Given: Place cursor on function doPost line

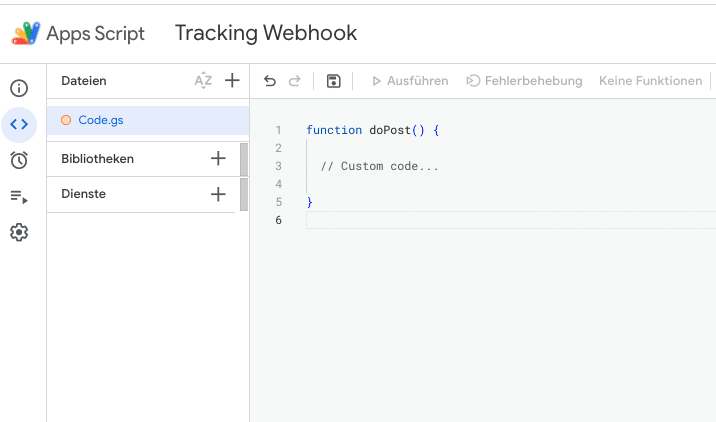Looking at the screenshot, I should click(372, 130).
